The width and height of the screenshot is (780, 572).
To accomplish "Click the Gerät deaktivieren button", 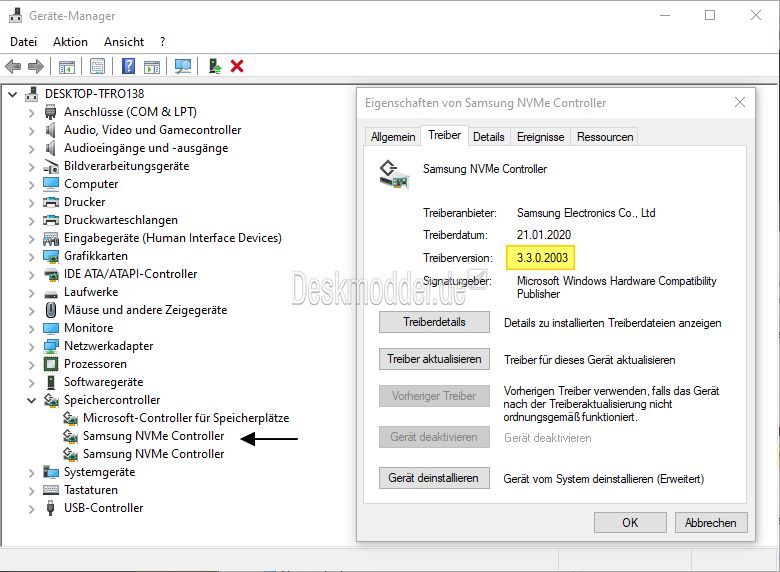I will 434,437.
